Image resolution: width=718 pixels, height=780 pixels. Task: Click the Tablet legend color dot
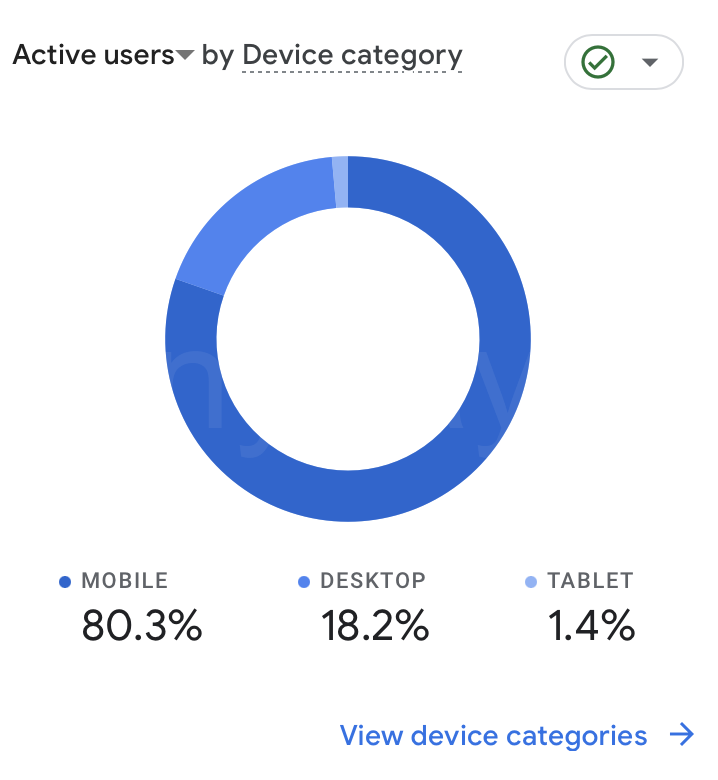pos(531,582)
